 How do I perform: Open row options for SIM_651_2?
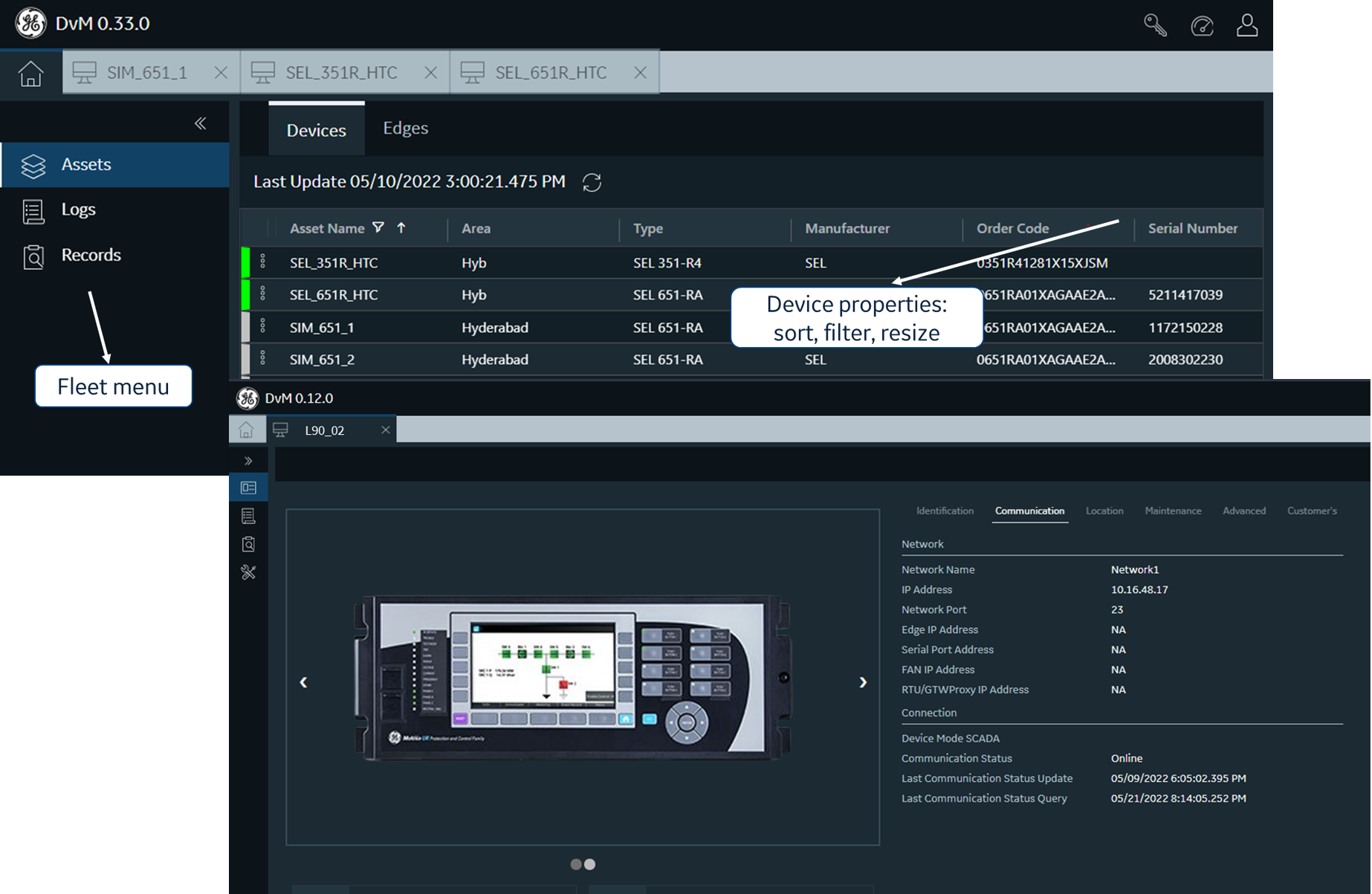tap(262, 358)
